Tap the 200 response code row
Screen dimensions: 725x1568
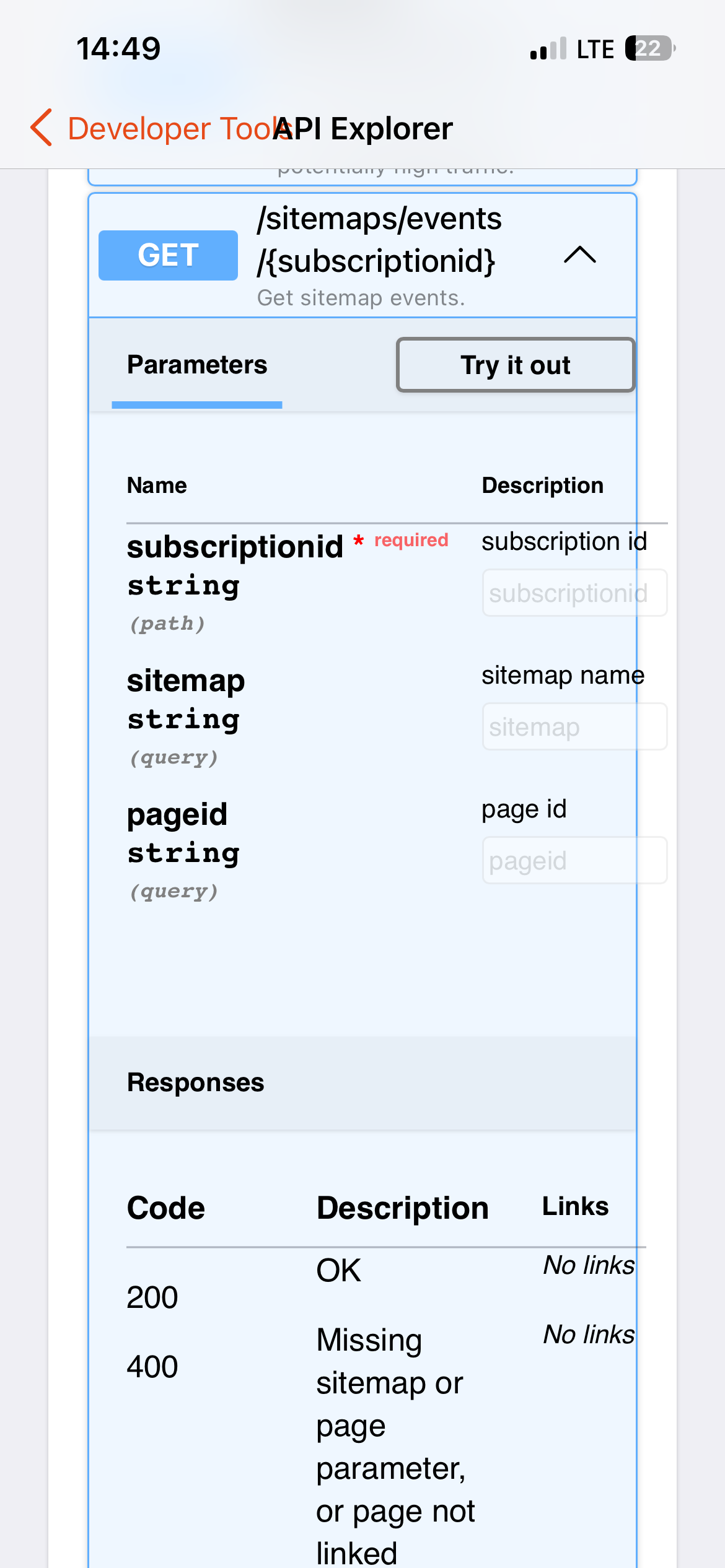152,1297
